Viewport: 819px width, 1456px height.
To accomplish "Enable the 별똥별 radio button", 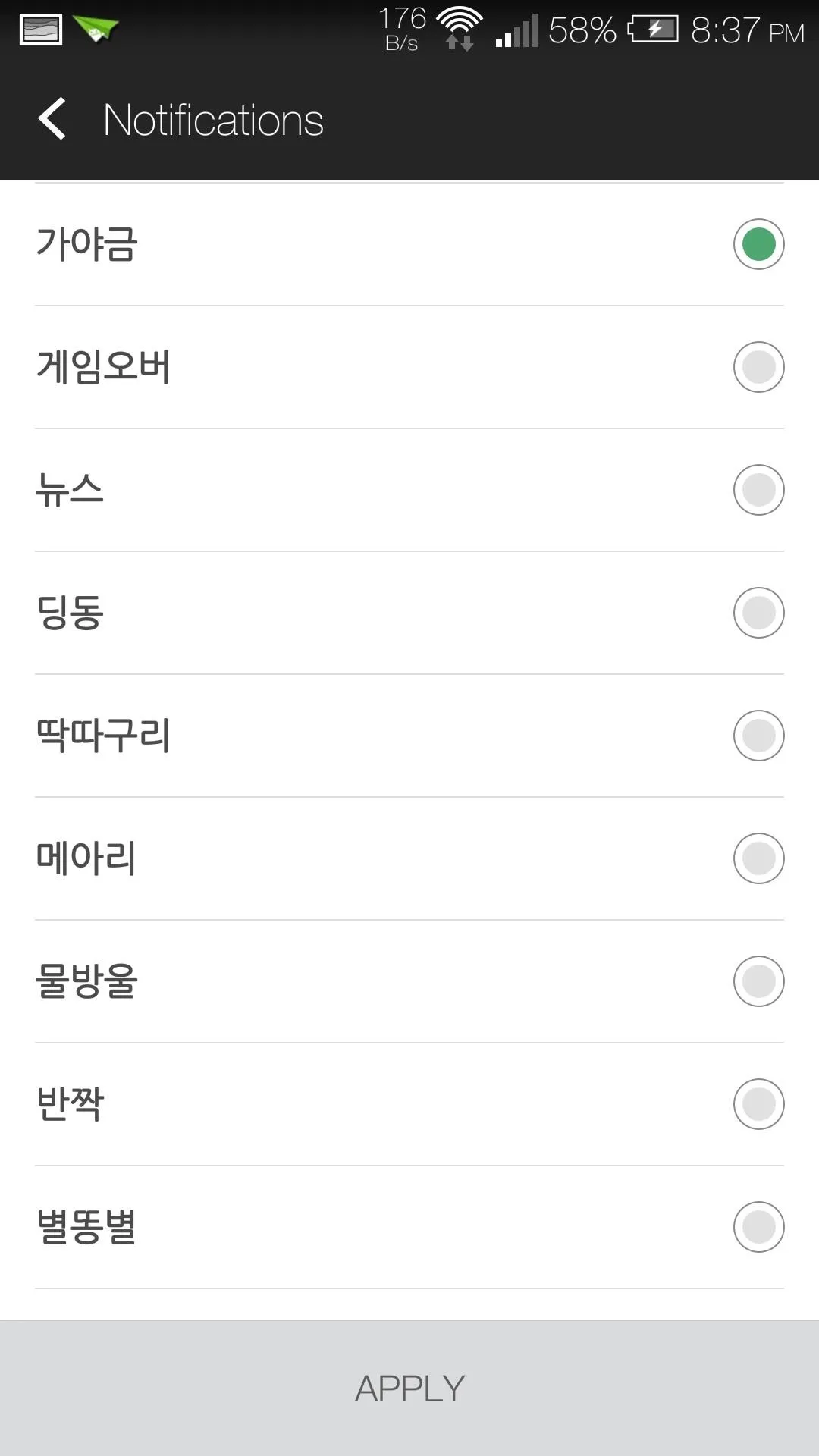I will coord(758,1227).
